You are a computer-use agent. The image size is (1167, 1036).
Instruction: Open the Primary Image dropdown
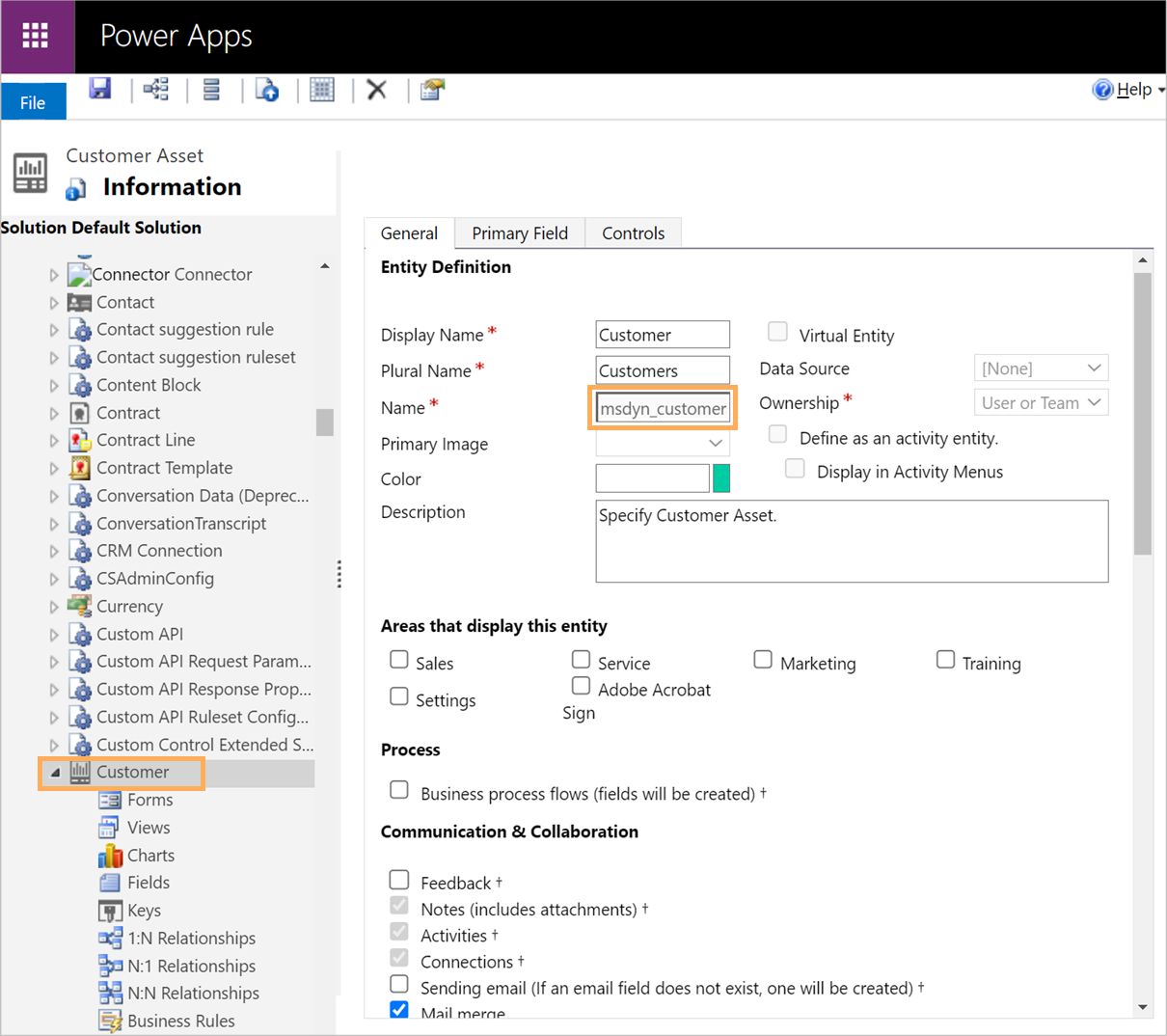tap(663, 444)
